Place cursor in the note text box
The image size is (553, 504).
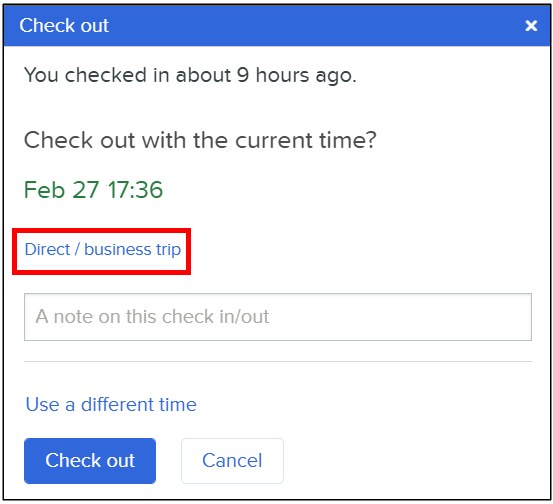(278, 317)
